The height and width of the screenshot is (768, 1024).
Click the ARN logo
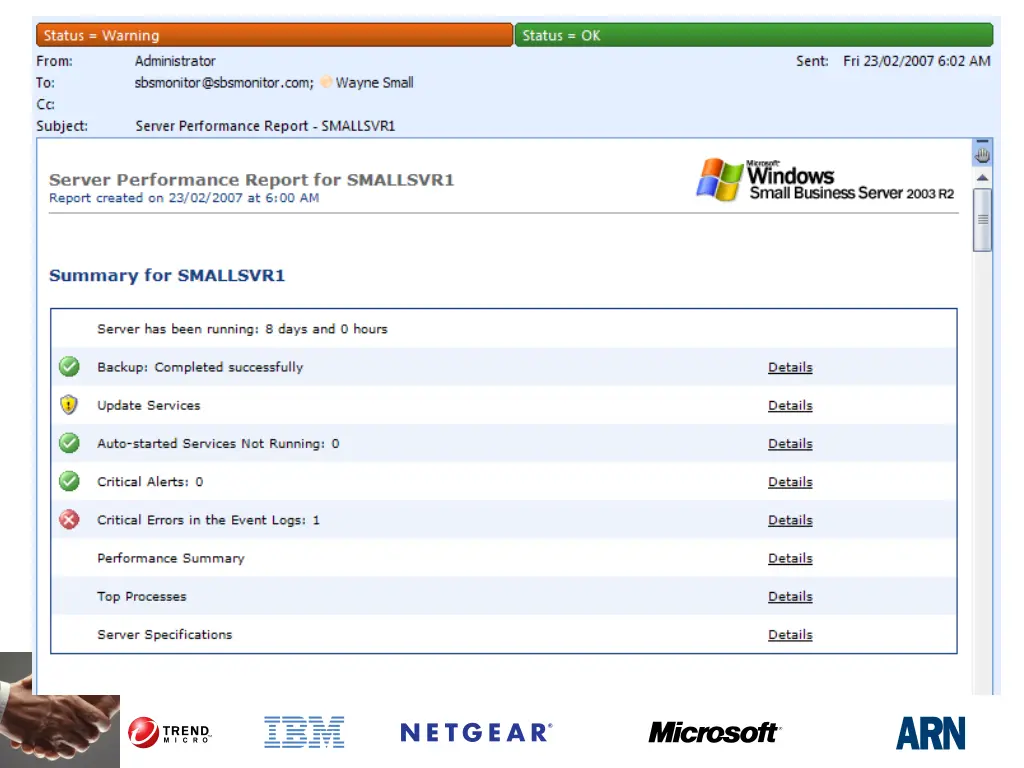pyautogui.click(x=931, y=733)
